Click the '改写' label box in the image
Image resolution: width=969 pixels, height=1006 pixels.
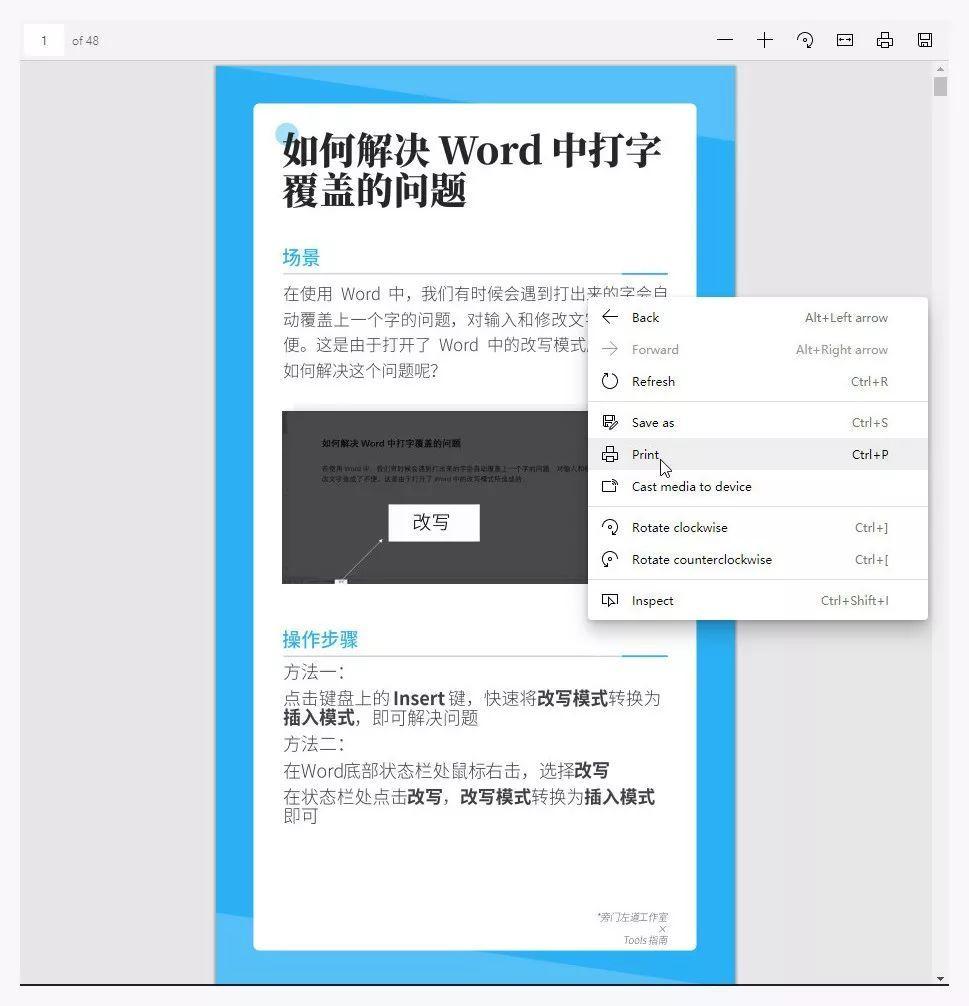point(434,522)
